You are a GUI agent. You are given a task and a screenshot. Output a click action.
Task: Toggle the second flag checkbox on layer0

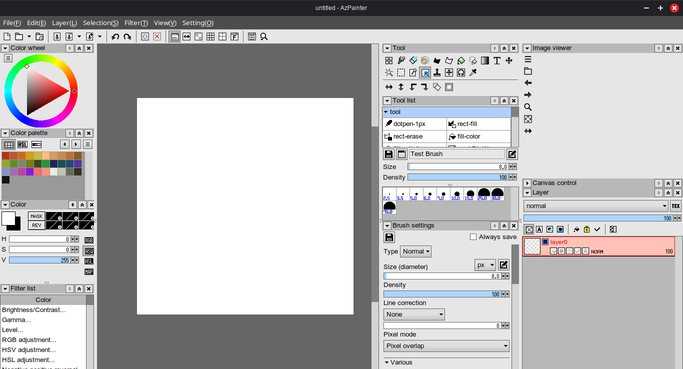coord(561,251)
